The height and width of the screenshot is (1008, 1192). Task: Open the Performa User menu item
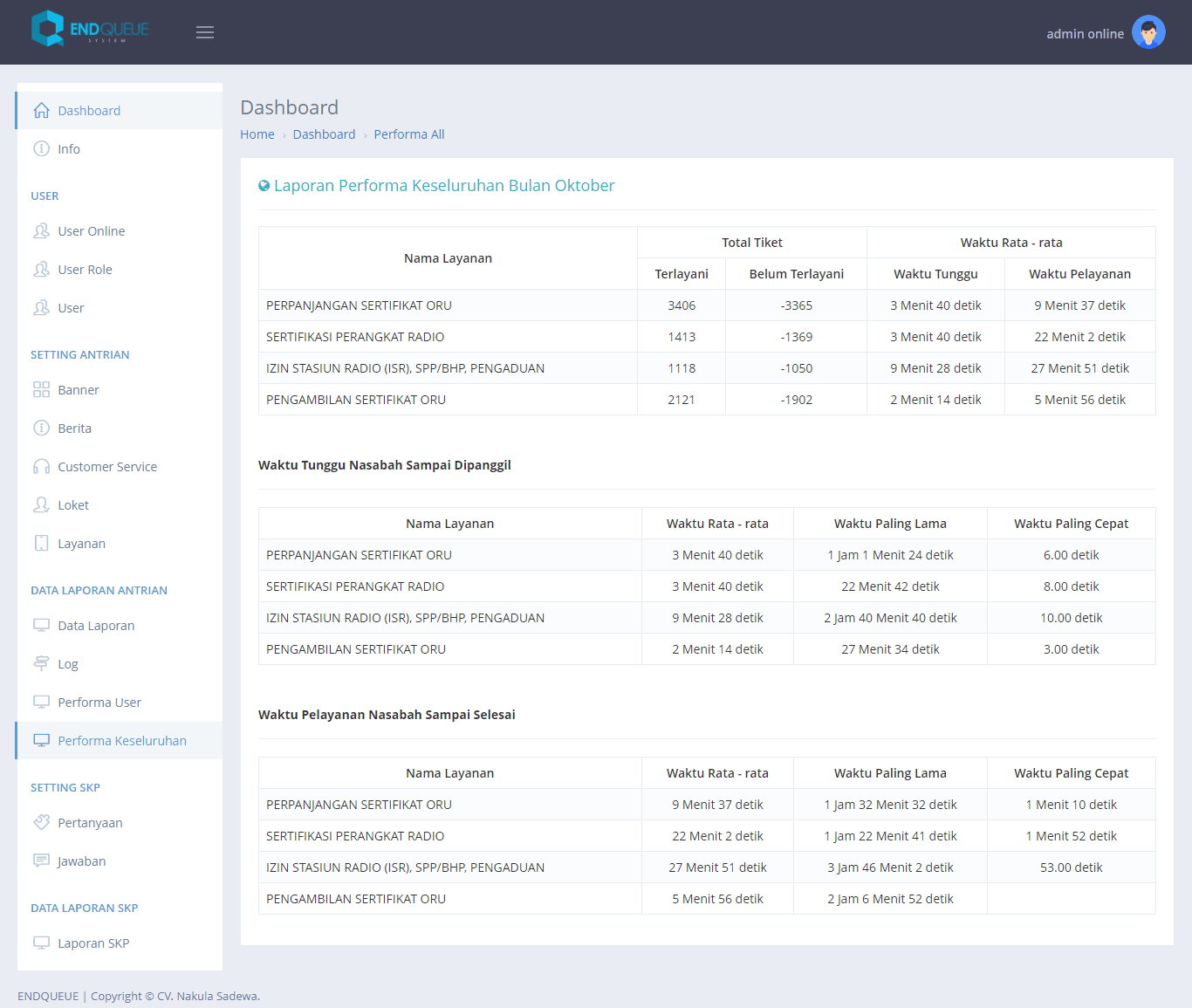(99, 703)
